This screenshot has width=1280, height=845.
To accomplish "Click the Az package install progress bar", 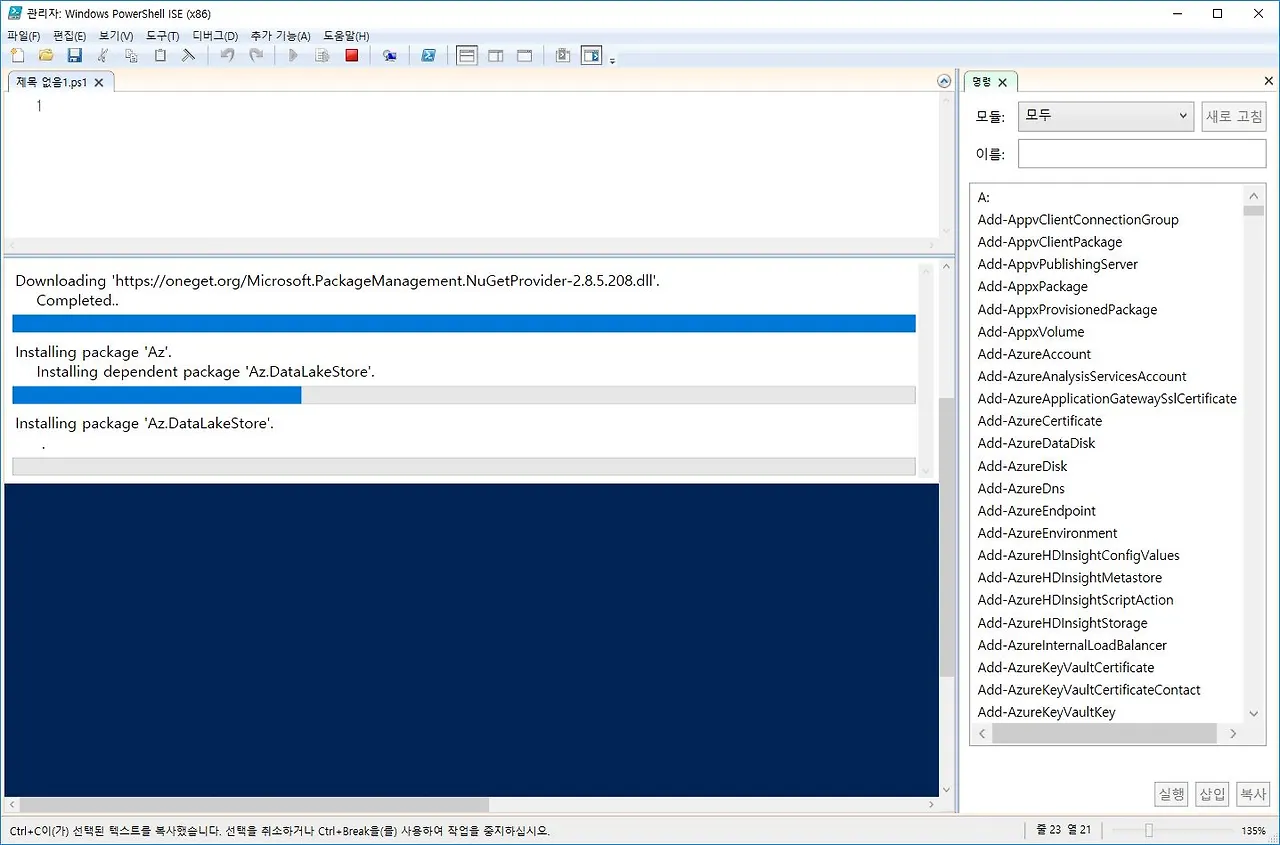I will click(x=463, y=395).
